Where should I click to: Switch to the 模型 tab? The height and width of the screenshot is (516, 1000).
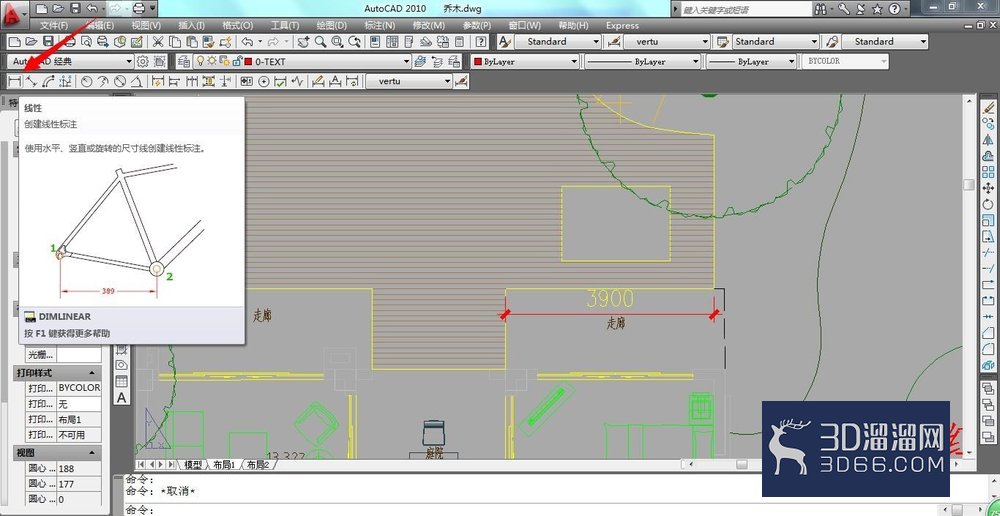(193, 465)
